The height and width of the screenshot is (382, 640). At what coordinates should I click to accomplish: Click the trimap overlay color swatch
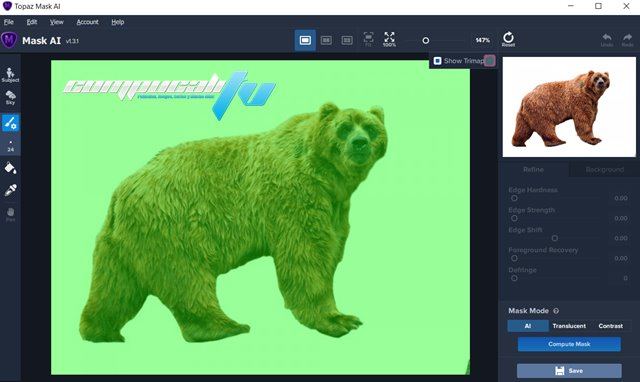point(490,61)
